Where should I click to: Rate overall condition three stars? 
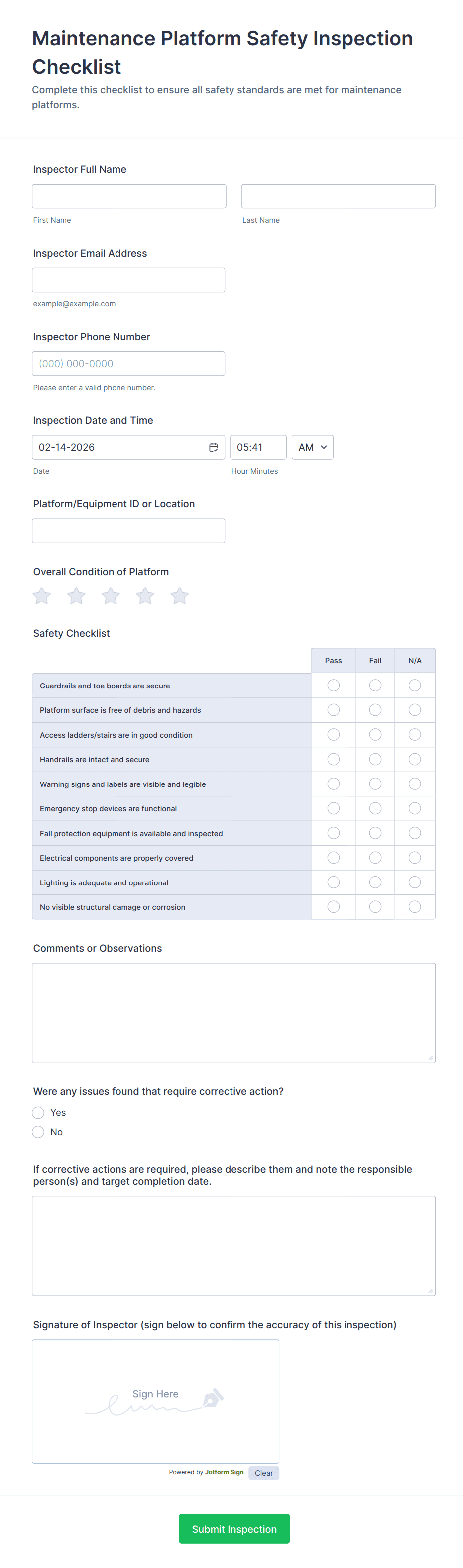tap(111, 596)
